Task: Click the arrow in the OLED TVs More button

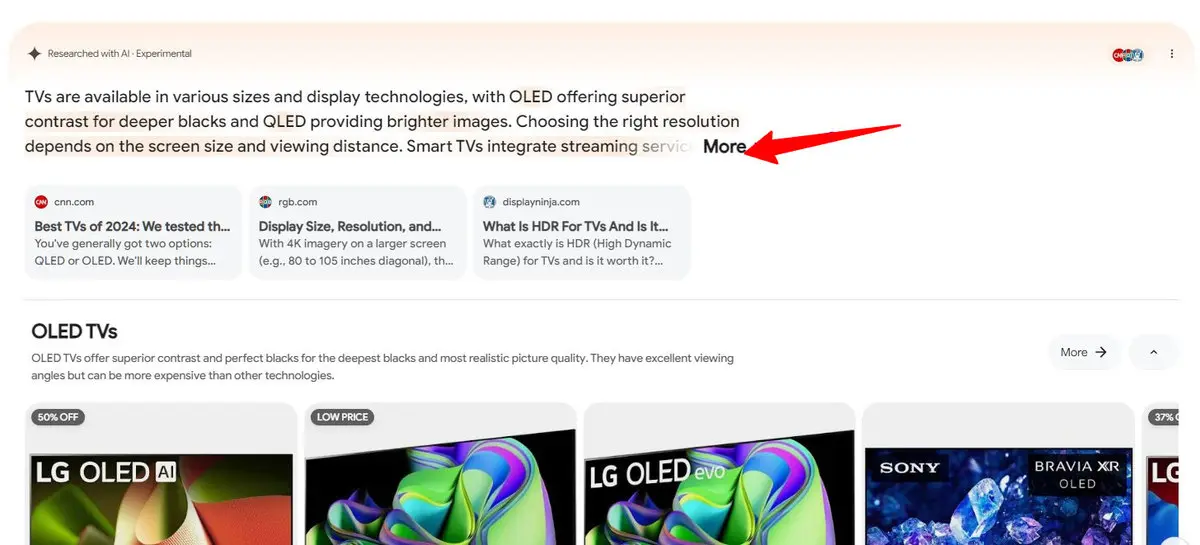Action: 1101,352
